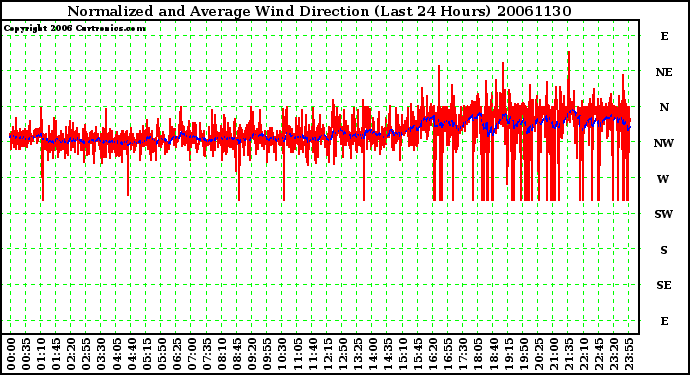The image size is (690, 375).
Task: Click the 17:30 time axis label
Action: point(463,354)
